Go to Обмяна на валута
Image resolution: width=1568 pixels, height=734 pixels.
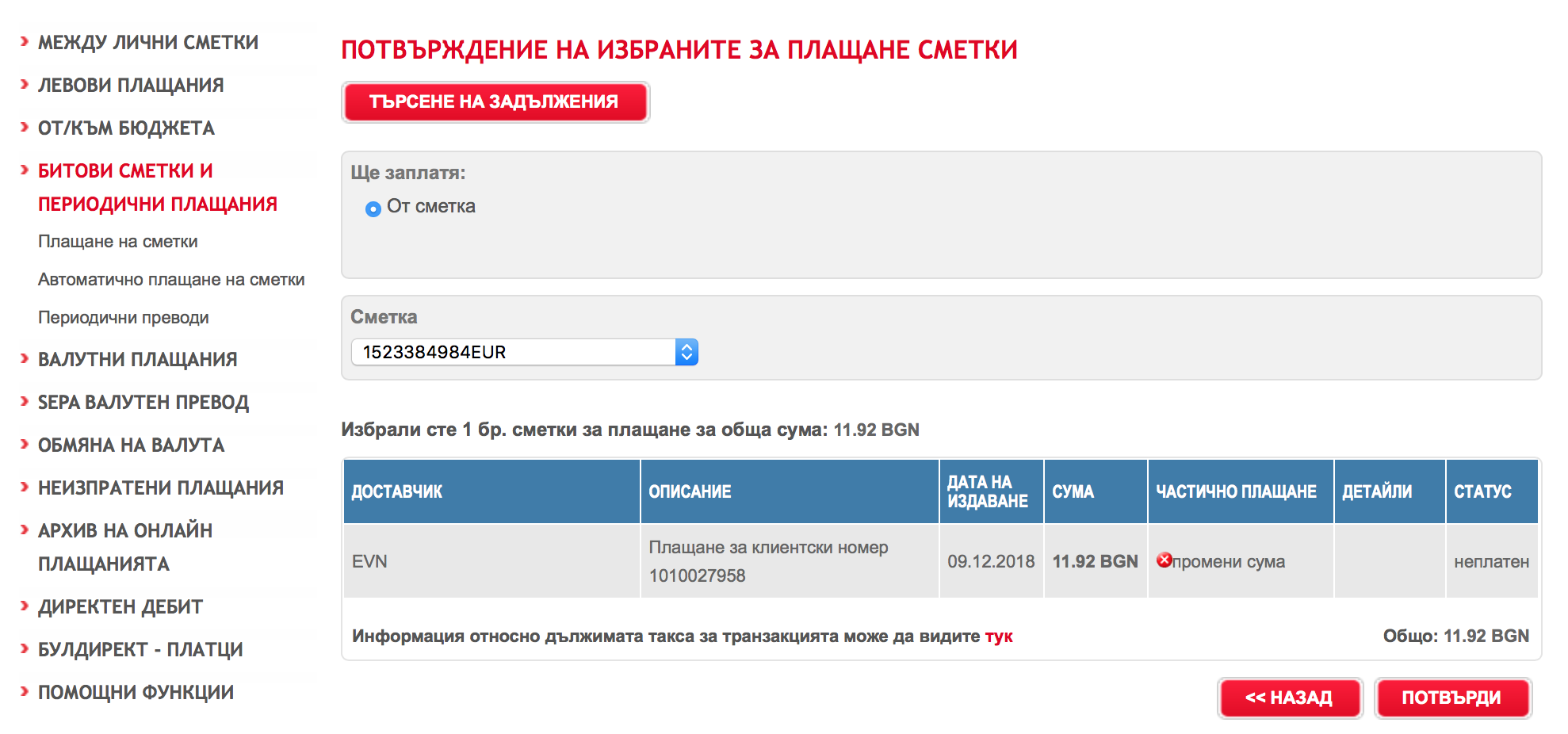(132, 445)
